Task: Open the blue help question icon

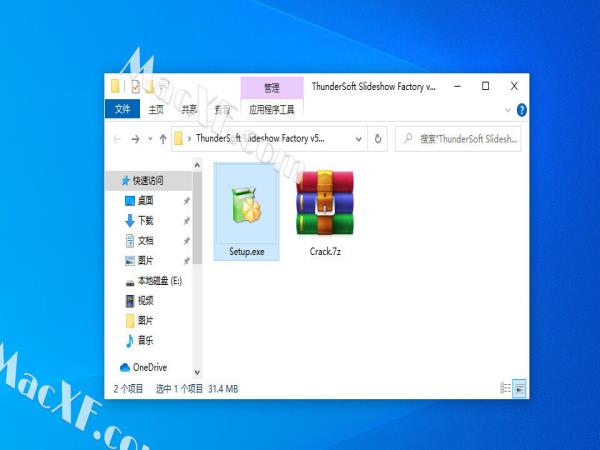Action: 521,110
